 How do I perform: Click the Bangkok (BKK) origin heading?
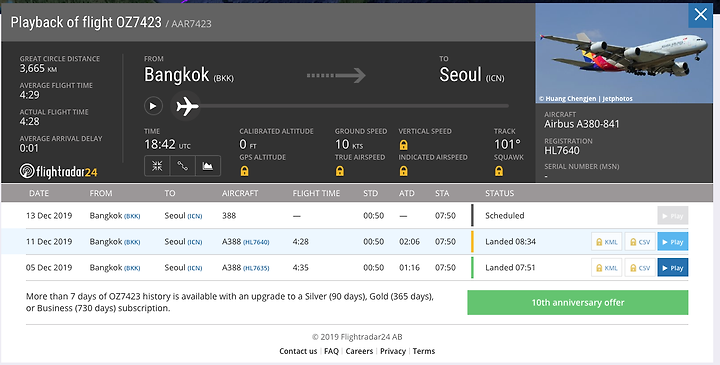click(189, 75)
